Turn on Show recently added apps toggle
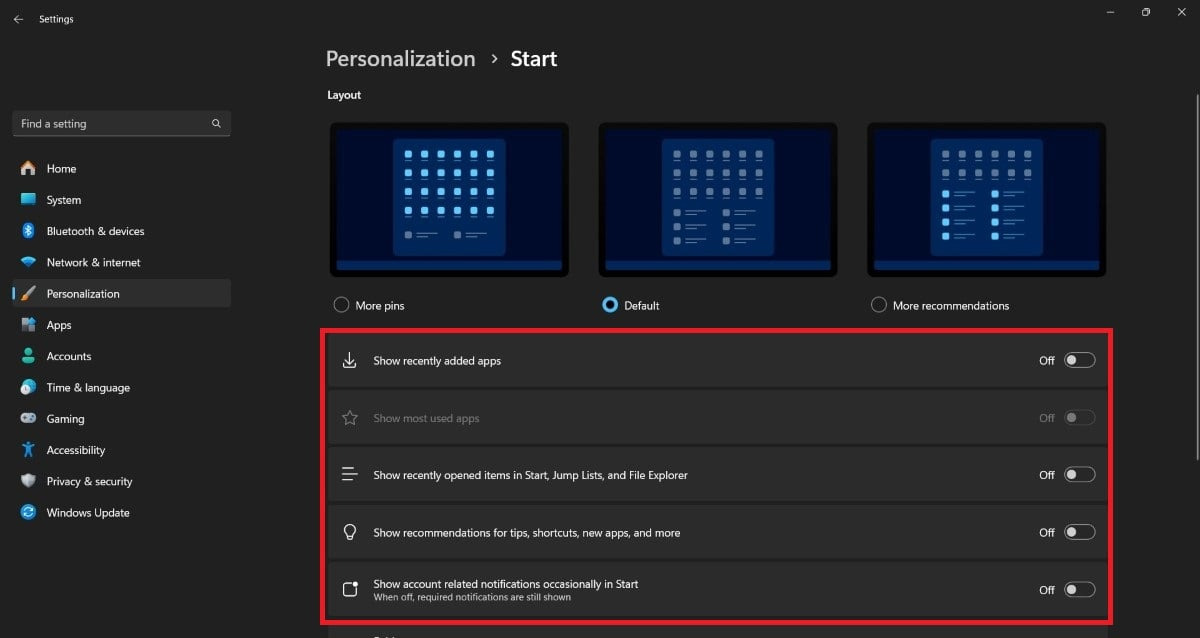Image resolution: width=1200 pixels, height=638 pixels. [1079, 360]
